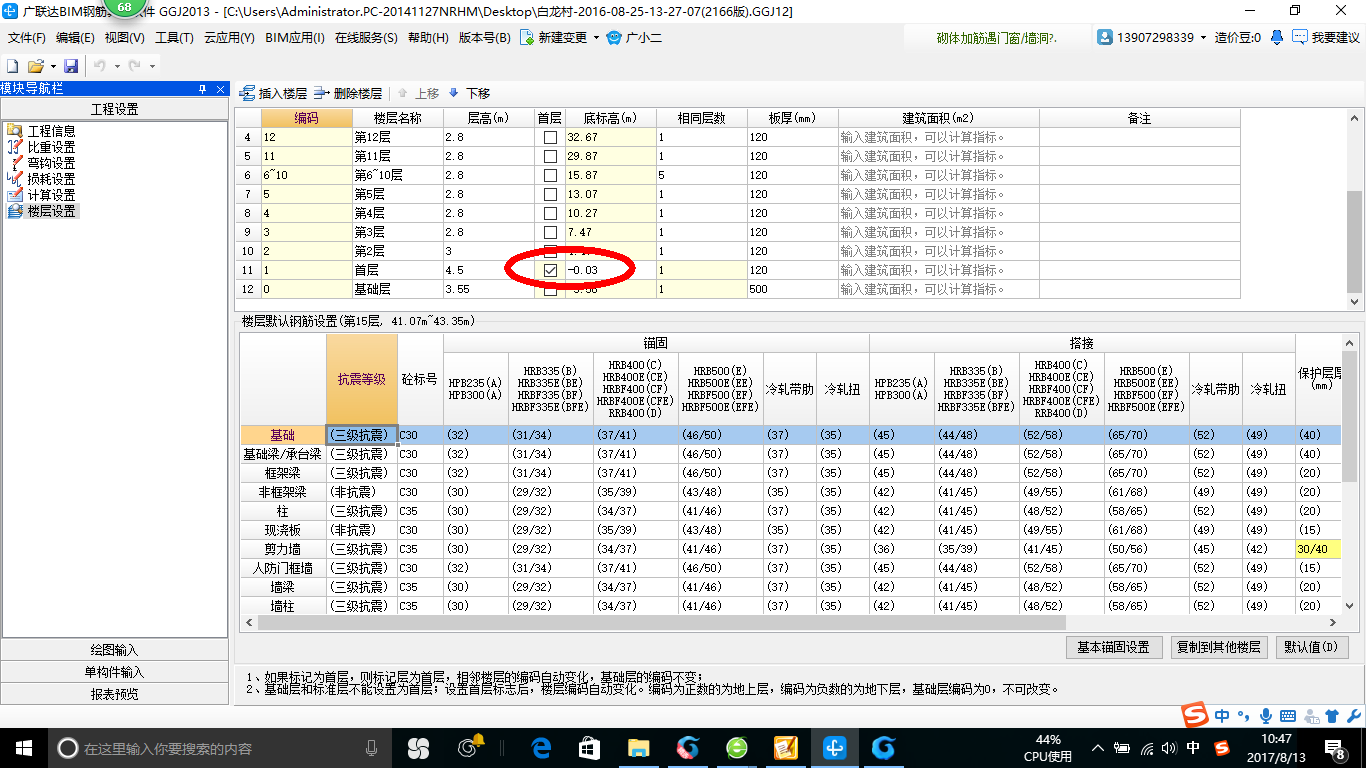Open Microsoft Store from taskbar
Image resolution: width=1366 pixels, height=768 pixels.
589,747
